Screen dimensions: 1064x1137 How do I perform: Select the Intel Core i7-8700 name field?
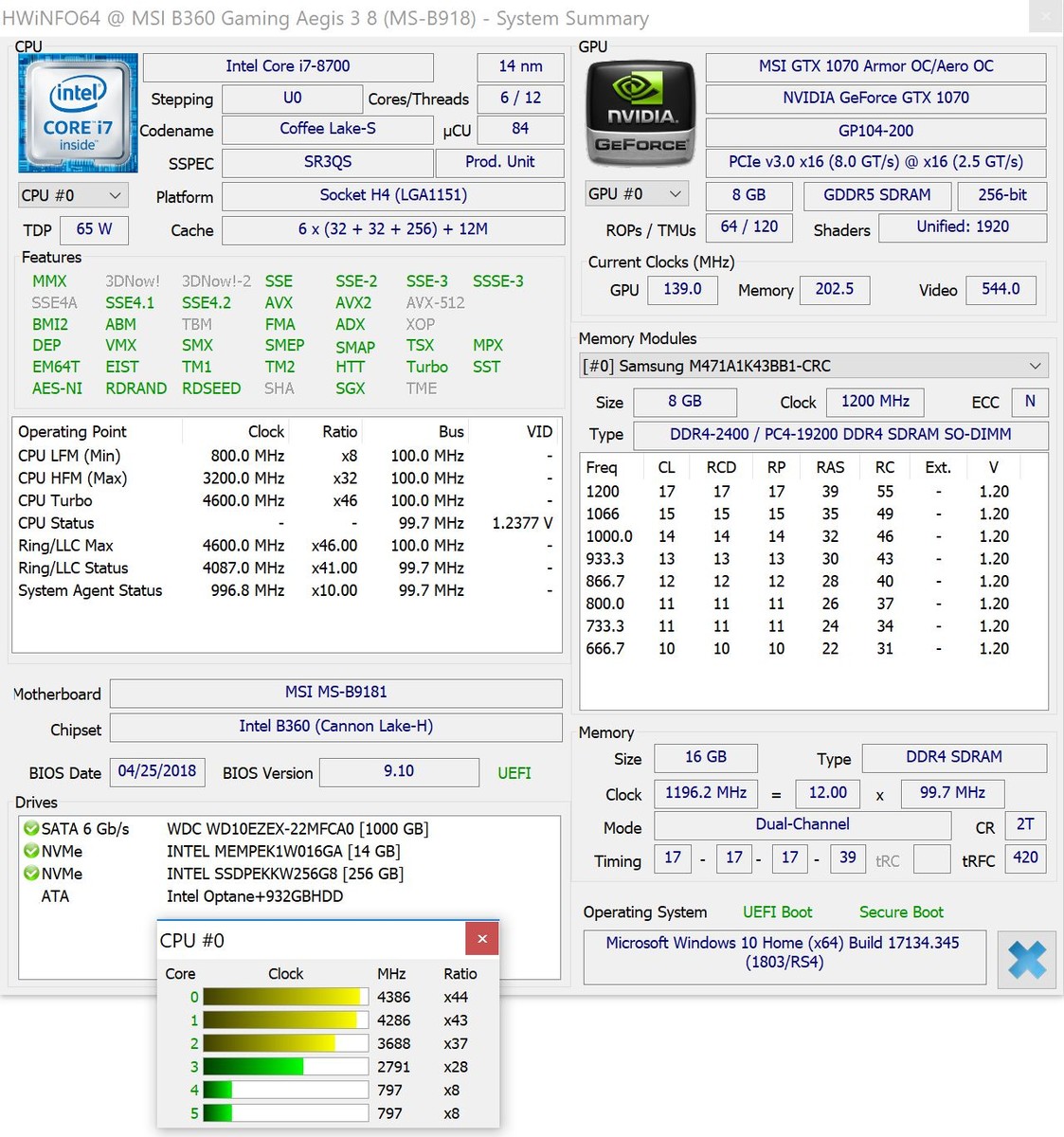click(x=288, y=66)
